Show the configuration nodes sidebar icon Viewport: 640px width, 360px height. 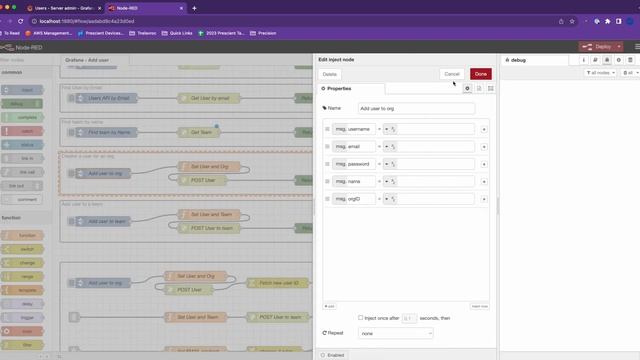click(x=619, y=60)
